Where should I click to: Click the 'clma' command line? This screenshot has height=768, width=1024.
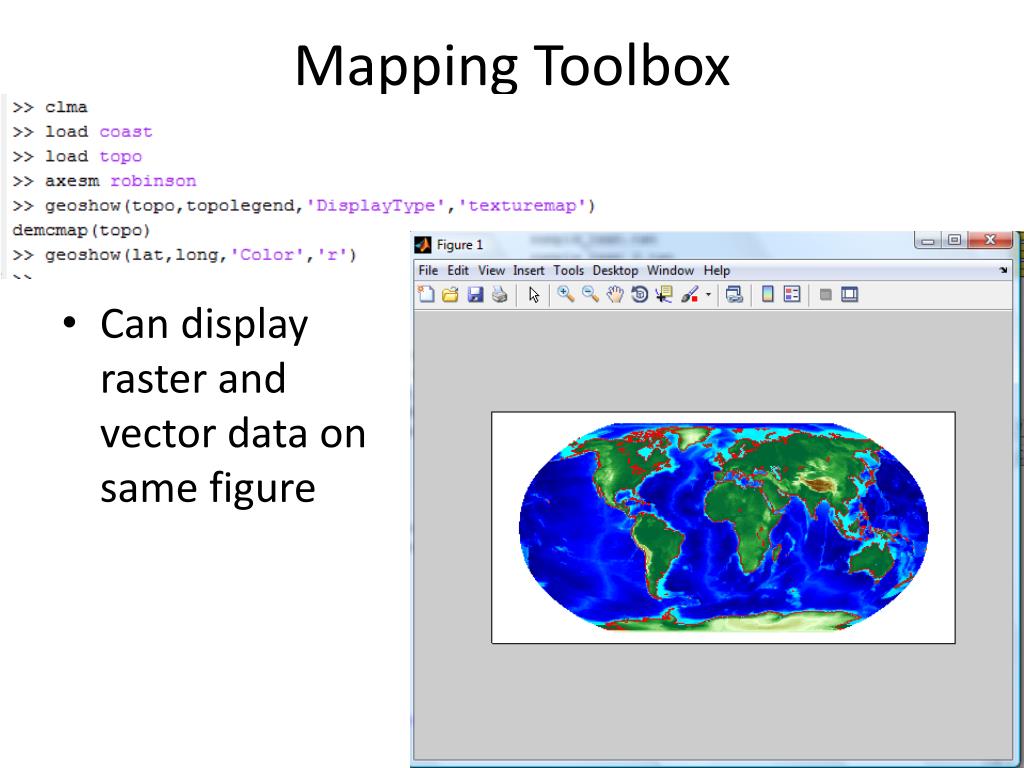[x=50, y=107]
